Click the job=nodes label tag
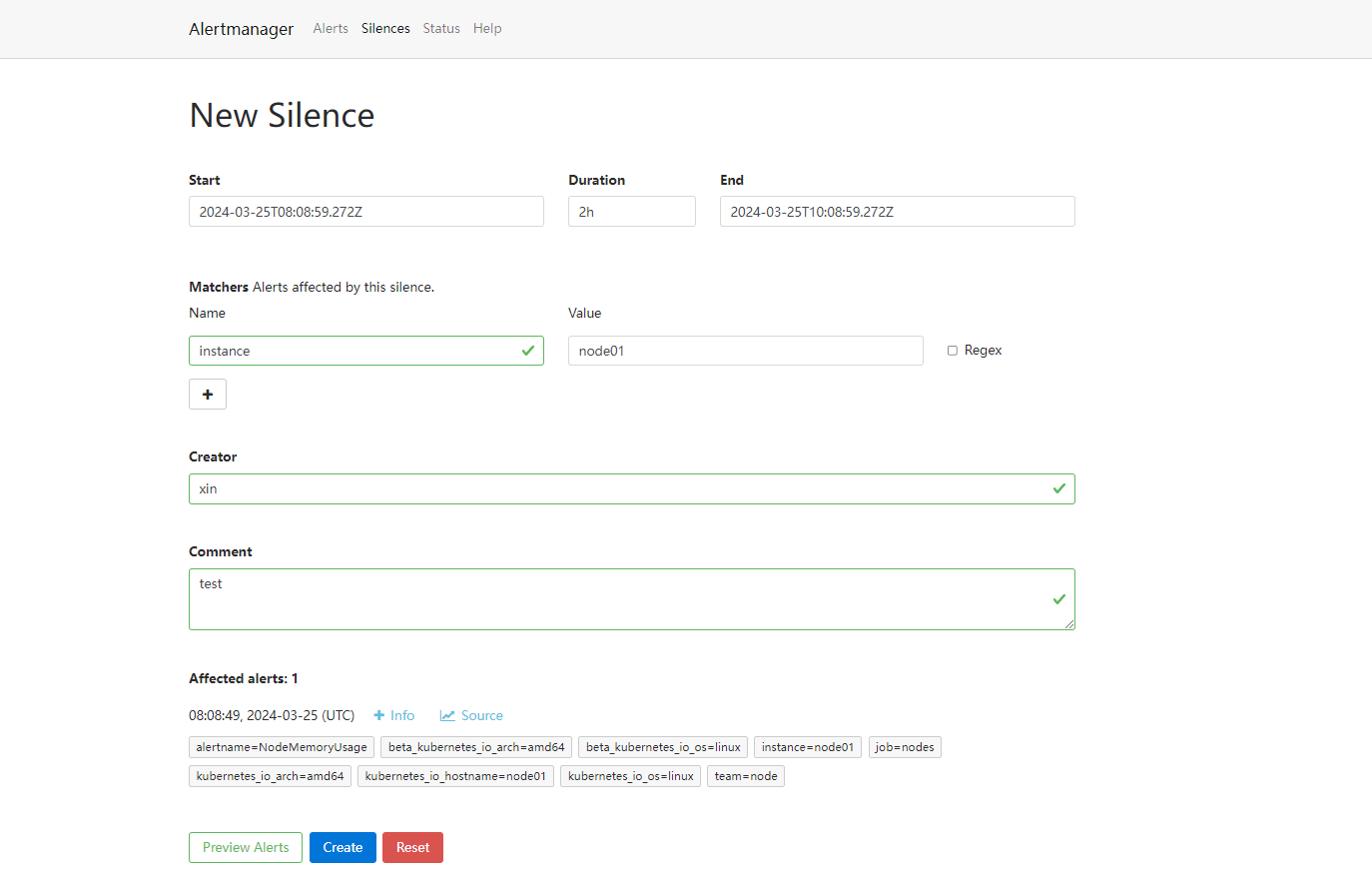This screenshot has width=1372, height=885. (x=905, y=747)
